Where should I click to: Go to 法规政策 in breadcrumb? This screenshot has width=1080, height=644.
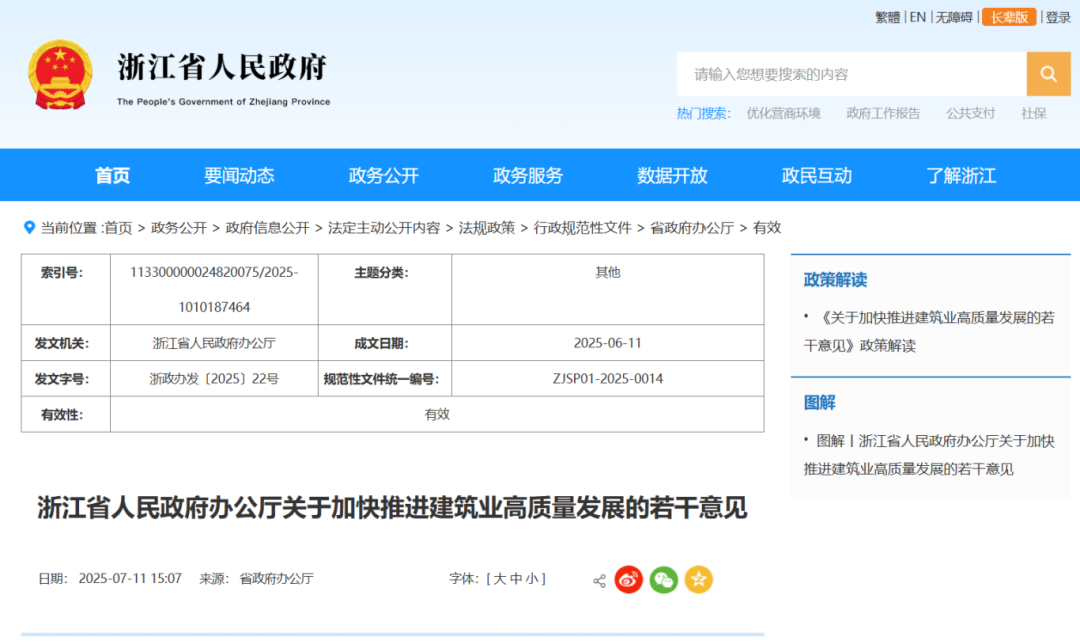pos(486,228)
